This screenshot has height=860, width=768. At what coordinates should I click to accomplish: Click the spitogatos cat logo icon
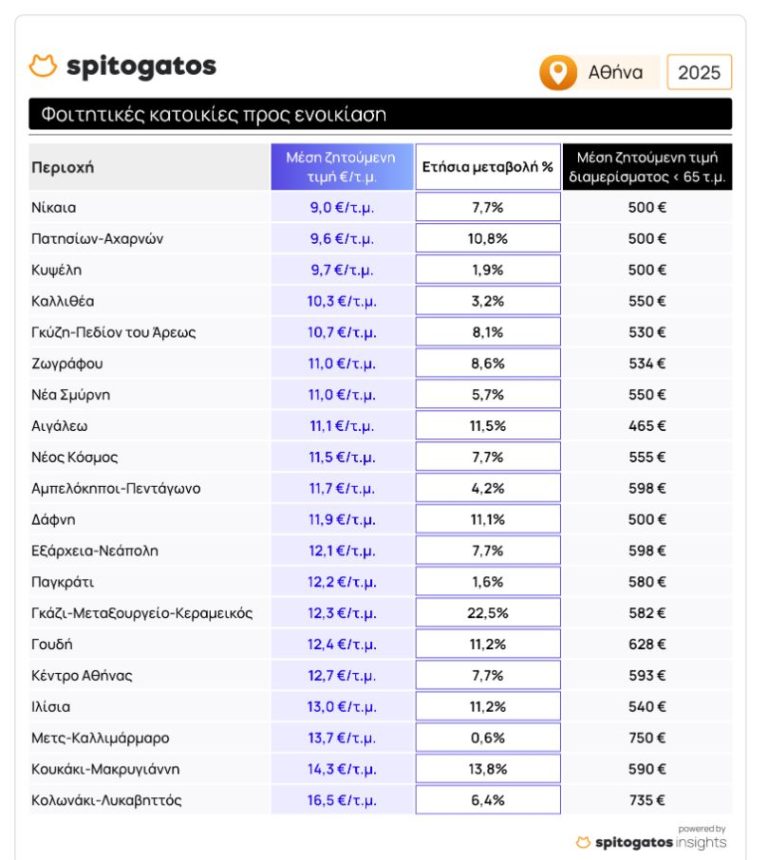point(43,67)
